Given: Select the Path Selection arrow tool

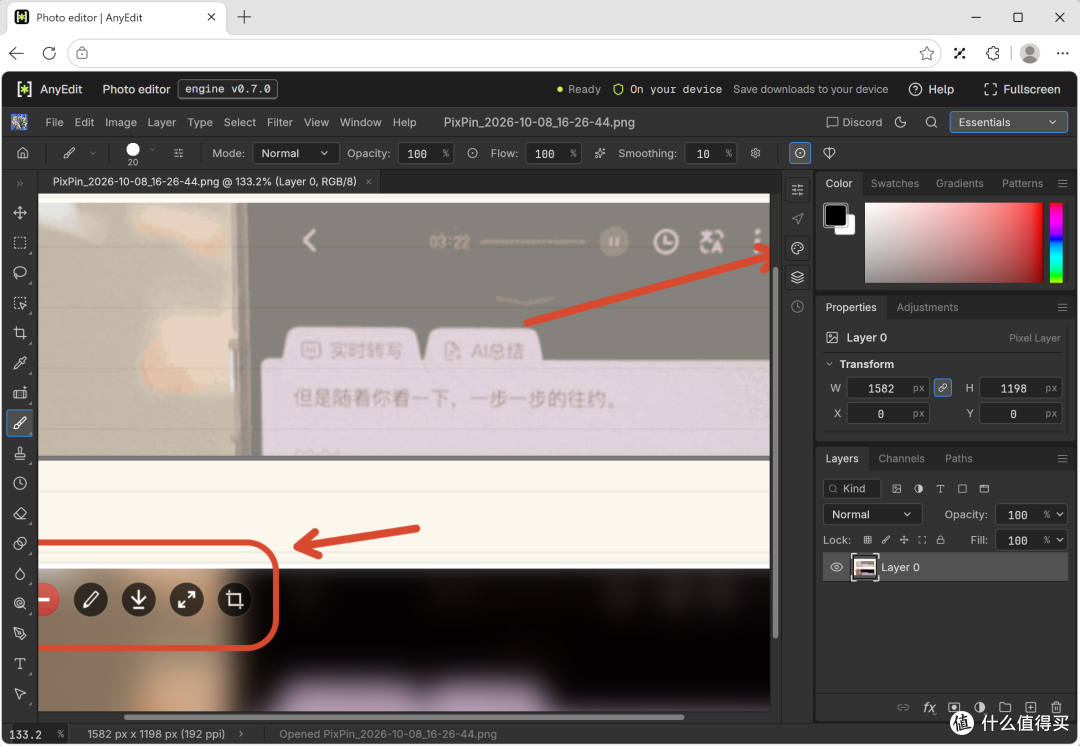Looking at the screenshot, I should click(x=20, y=694).
